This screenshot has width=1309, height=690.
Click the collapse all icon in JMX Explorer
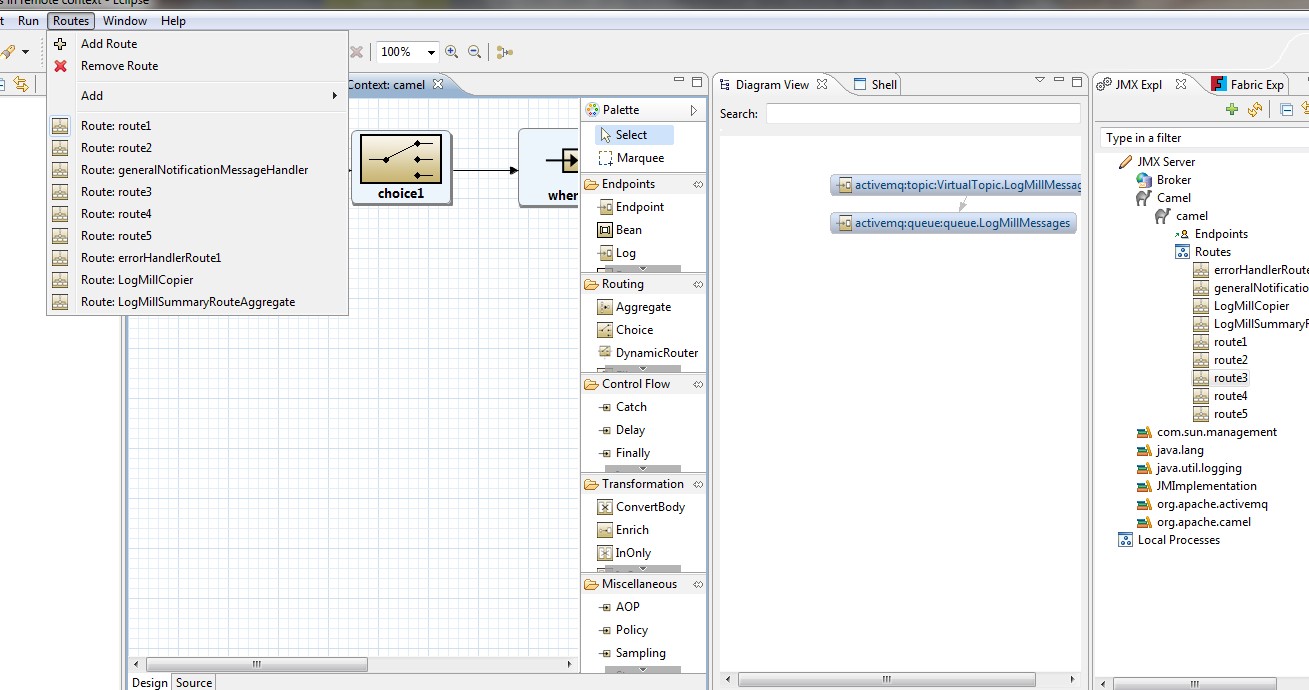point(1287,110)
